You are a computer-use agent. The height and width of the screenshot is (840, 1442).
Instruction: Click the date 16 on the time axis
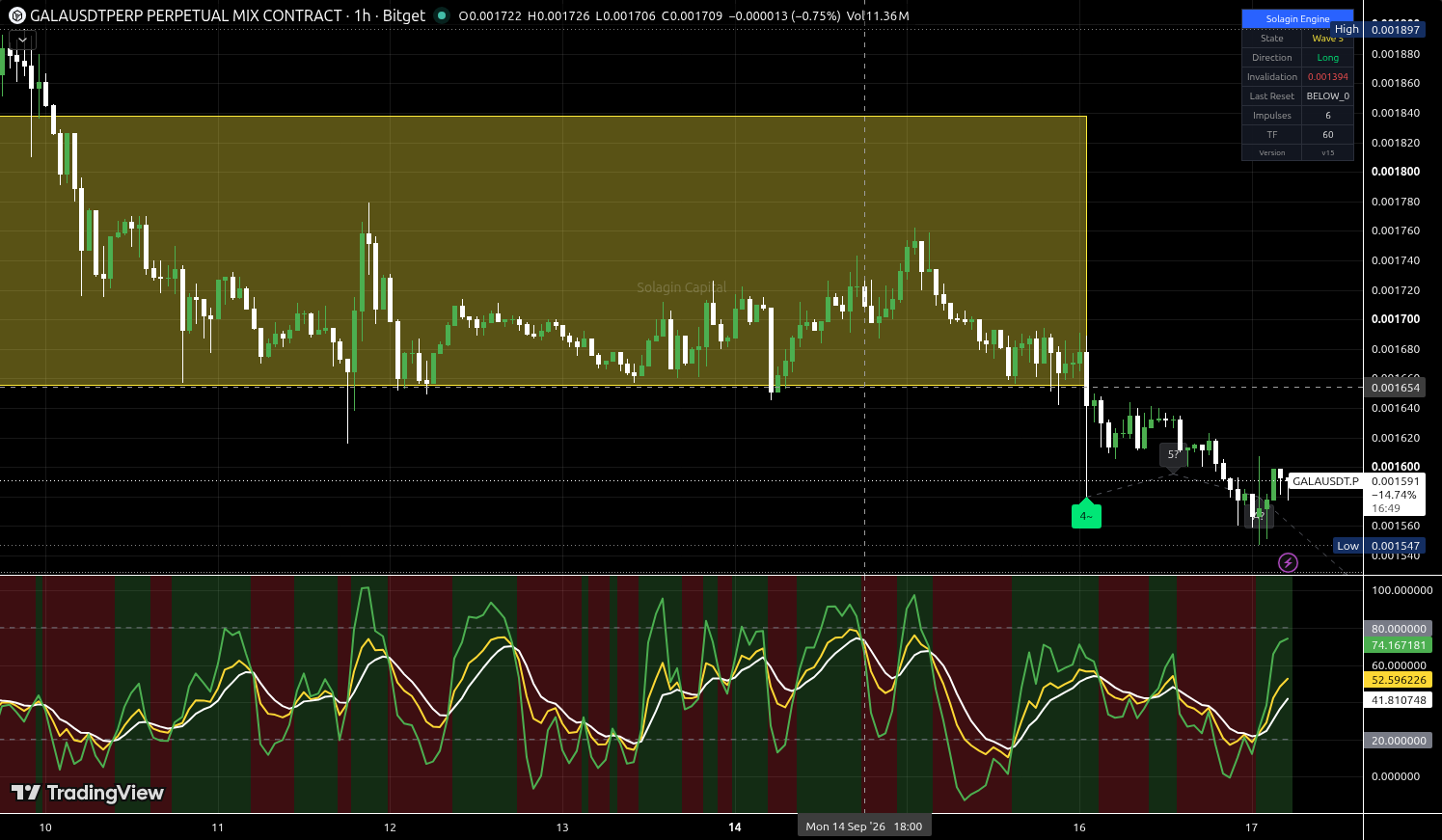tap(1079, 826)
